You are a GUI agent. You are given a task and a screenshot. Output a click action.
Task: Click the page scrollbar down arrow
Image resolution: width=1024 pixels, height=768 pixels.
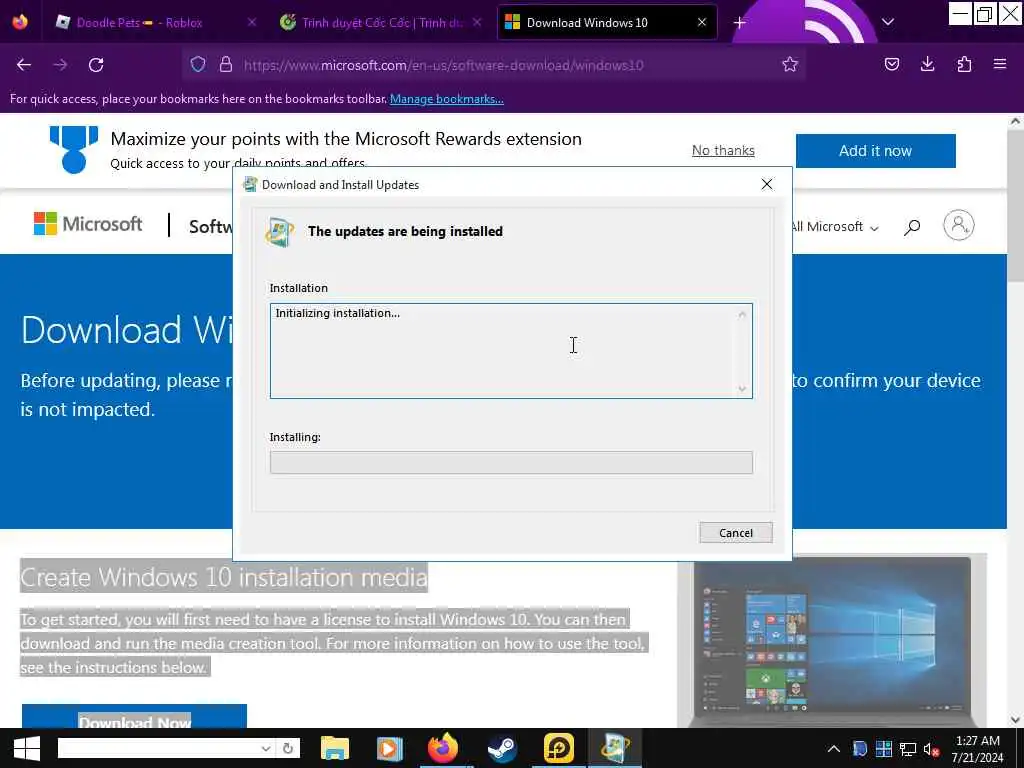(1015, 720)
